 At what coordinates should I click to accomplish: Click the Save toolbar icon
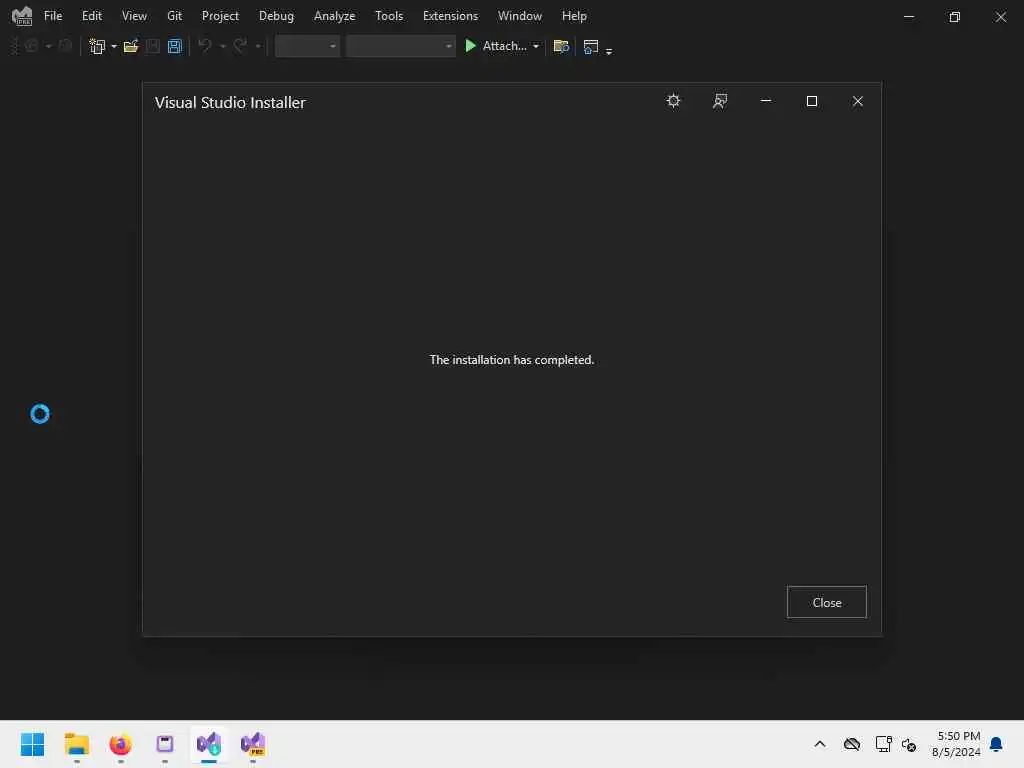pos(153,46)
